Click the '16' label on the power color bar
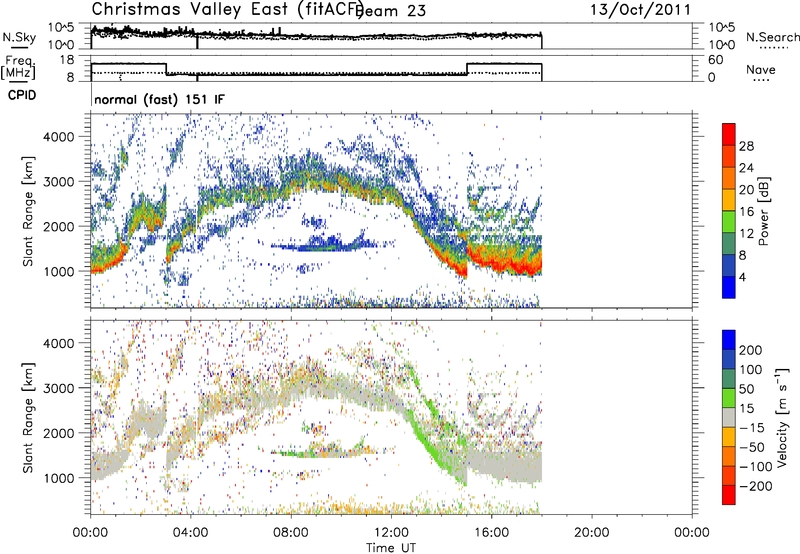Viewport: 800px width, 554px height. [x=746, y=212]
